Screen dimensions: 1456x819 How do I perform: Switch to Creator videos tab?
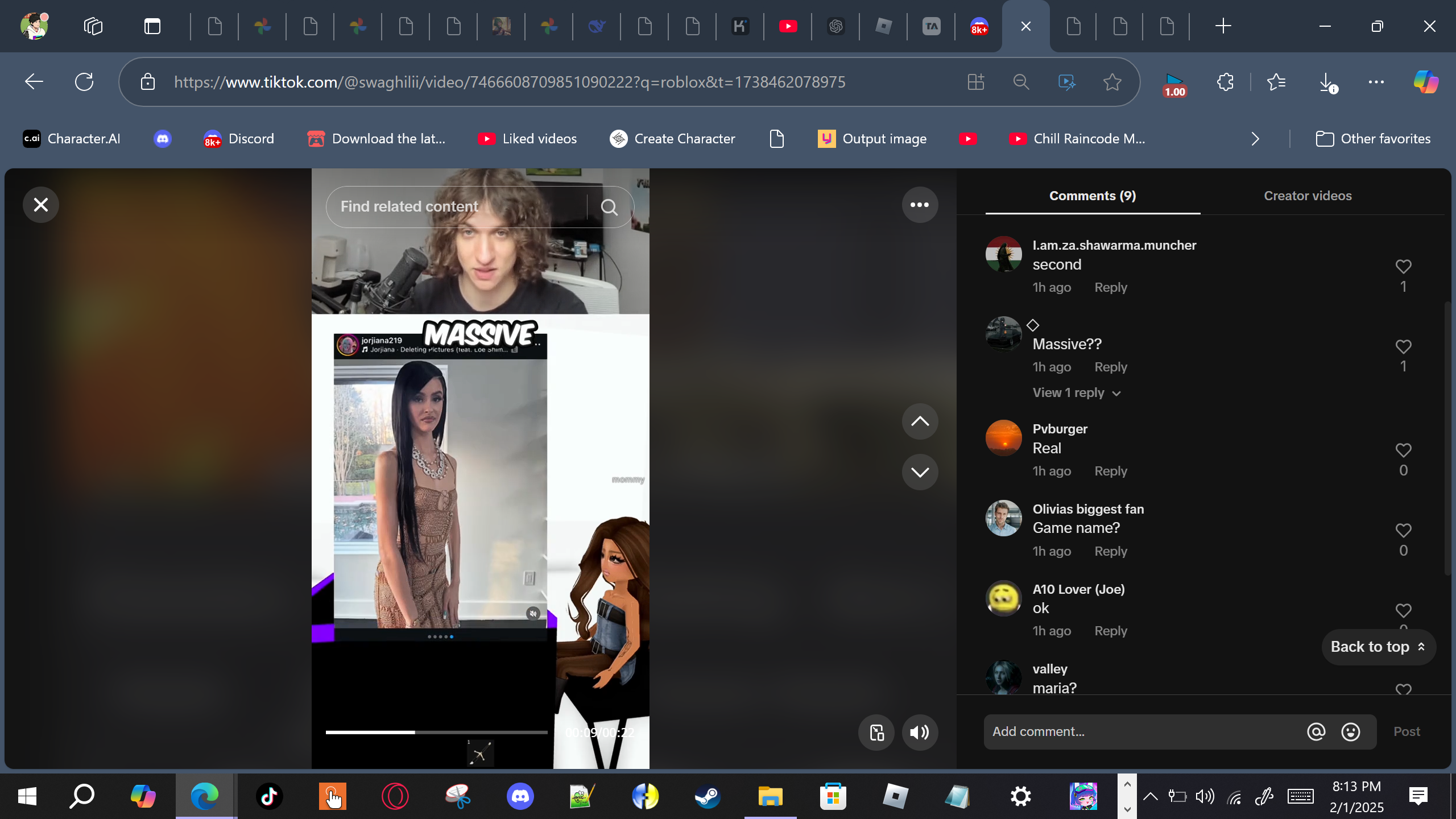(1307, 196)
